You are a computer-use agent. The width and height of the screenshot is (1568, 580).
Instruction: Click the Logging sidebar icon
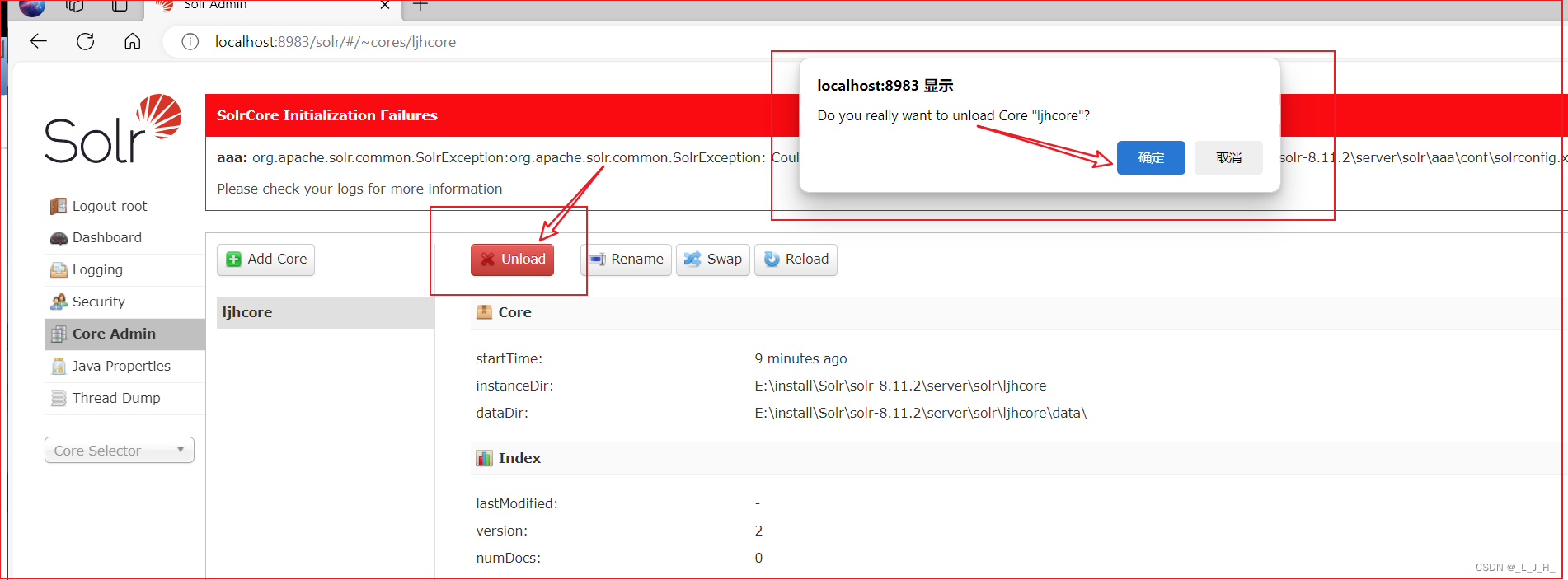point(59,270)
